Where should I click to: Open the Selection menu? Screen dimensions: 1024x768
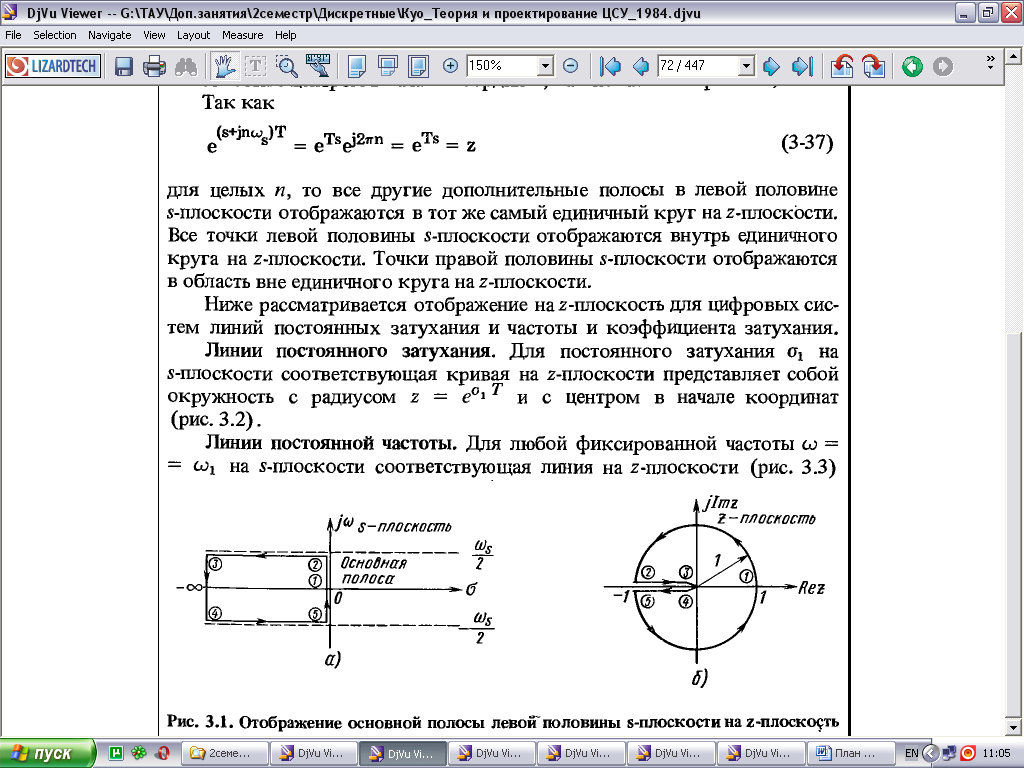click(55, 35)
